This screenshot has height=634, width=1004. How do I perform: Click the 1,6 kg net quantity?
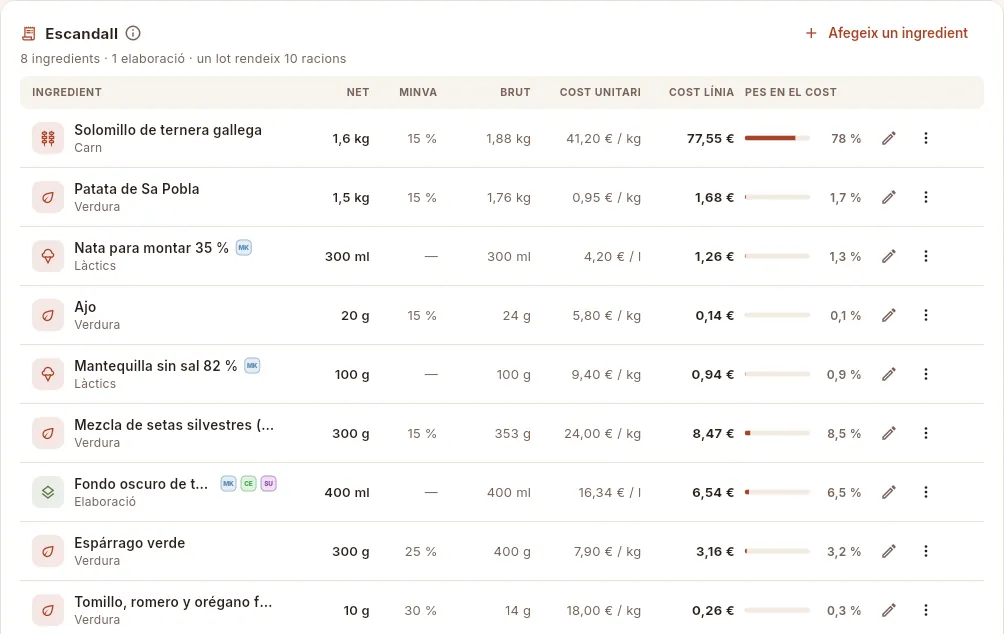[x=351, y=138]
